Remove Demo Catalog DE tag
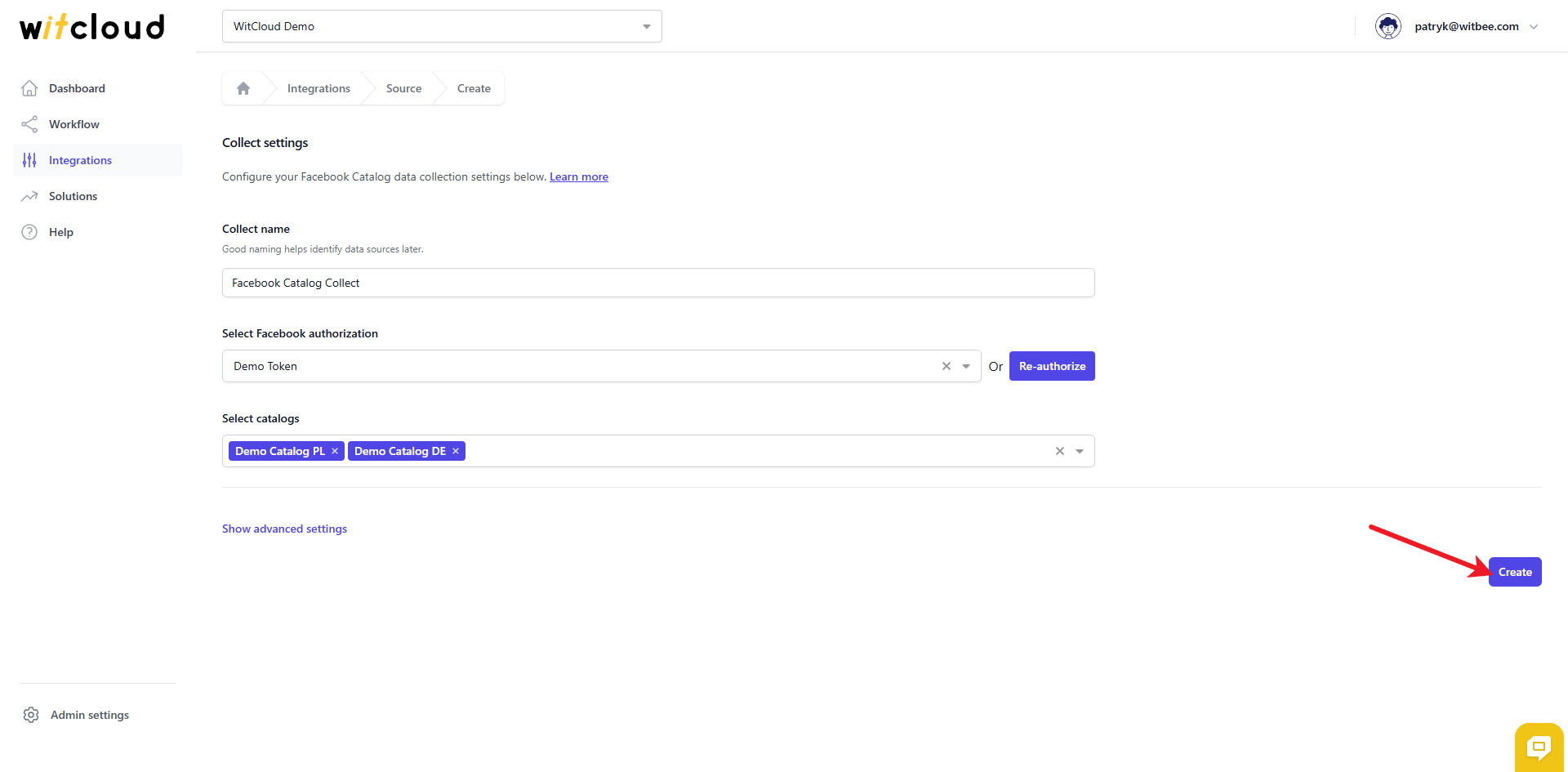 point(456,451)
